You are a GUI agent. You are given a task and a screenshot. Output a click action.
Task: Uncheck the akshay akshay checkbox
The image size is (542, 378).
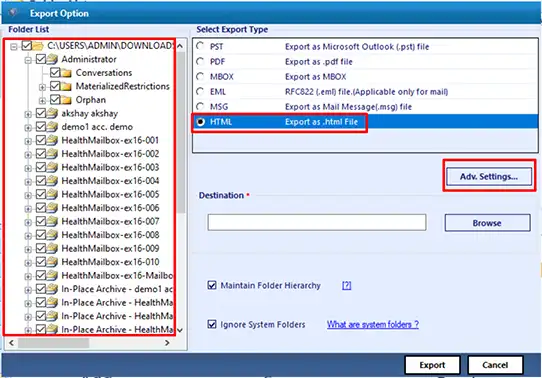[x=41, y=113]
